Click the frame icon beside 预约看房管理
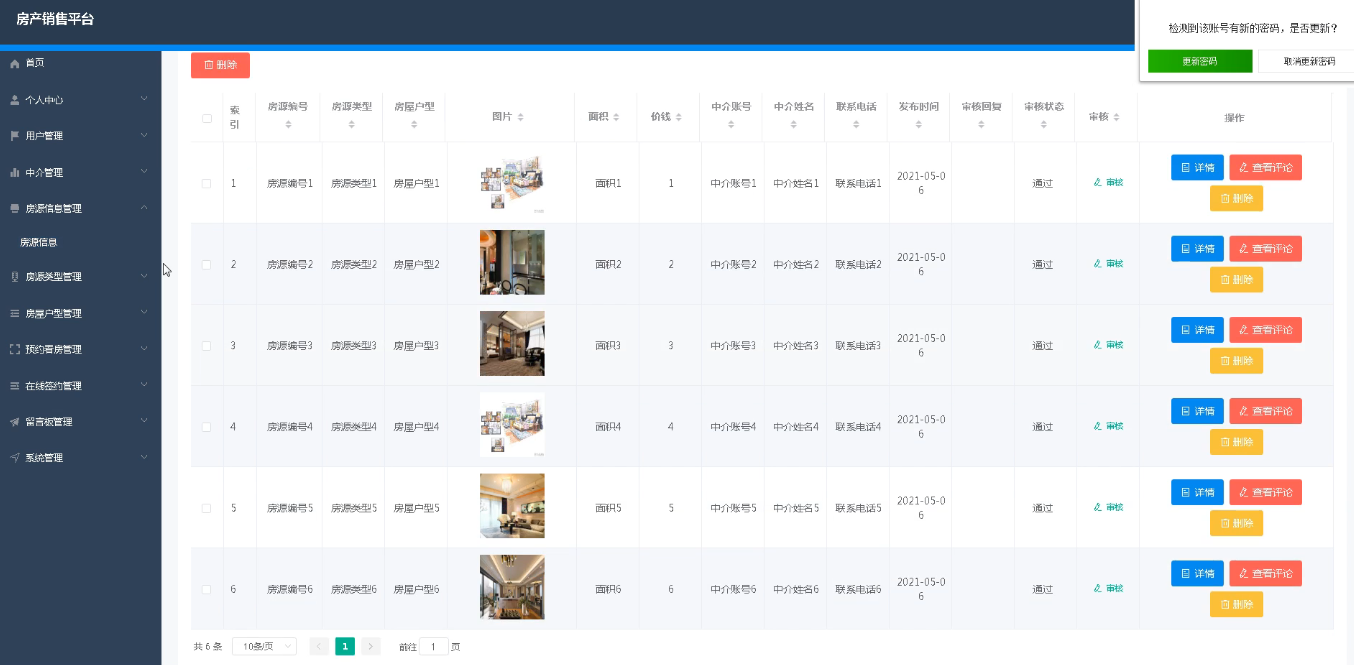The height and width of the screenshot is (665, 1354). tap(15, 349)
